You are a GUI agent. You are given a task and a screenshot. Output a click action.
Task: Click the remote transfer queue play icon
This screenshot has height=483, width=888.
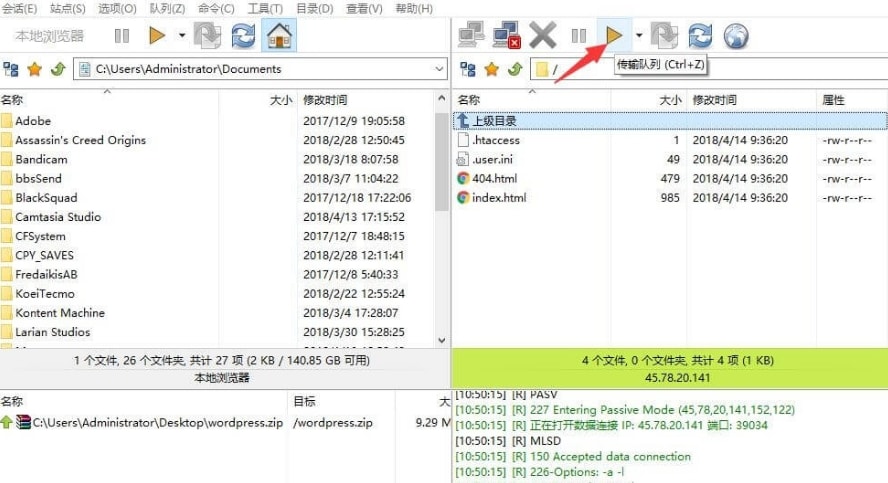point(613,37)
